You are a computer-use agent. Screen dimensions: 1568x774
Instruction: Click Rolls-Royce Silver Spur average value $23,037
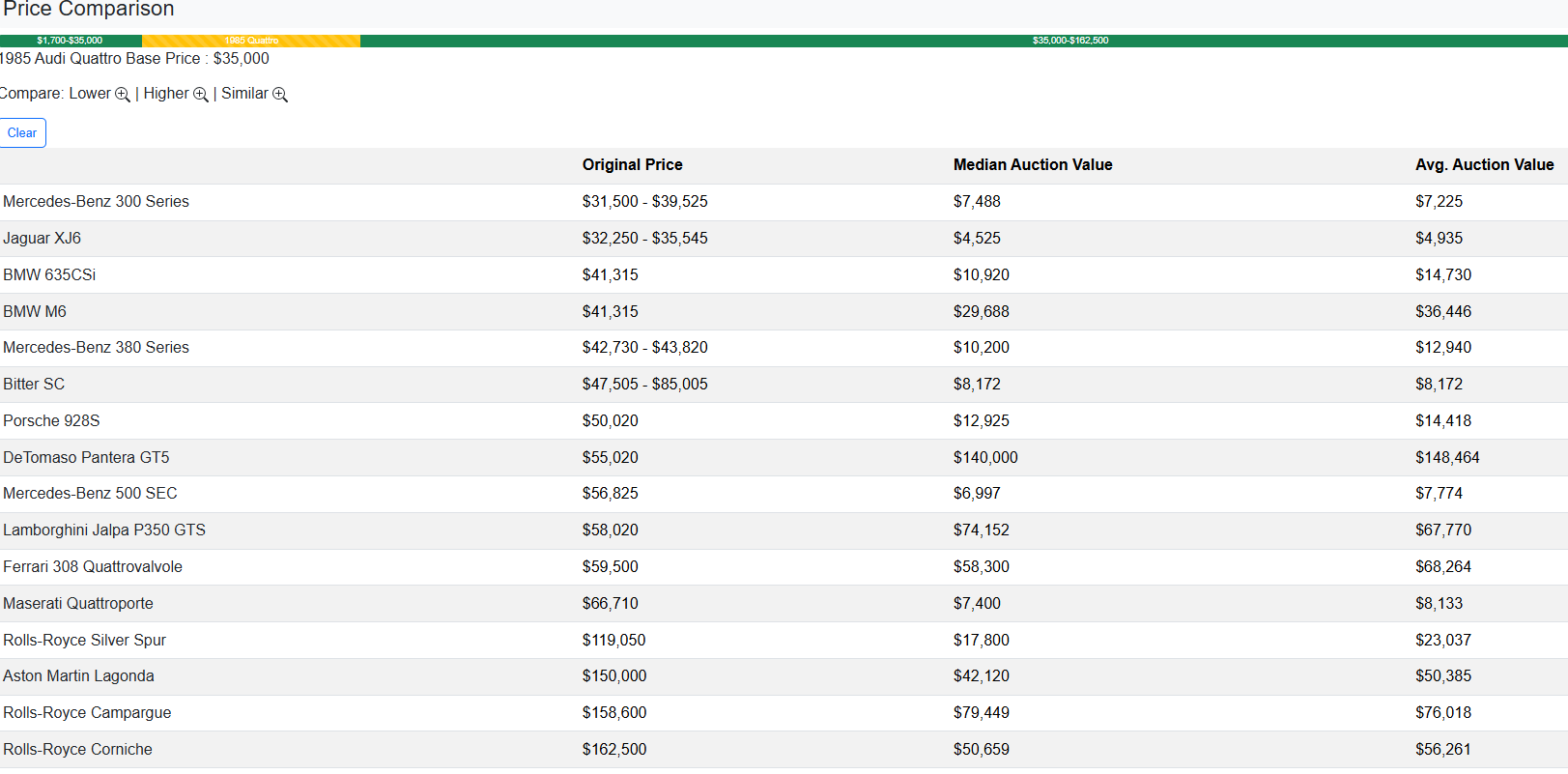point(1443,641)
